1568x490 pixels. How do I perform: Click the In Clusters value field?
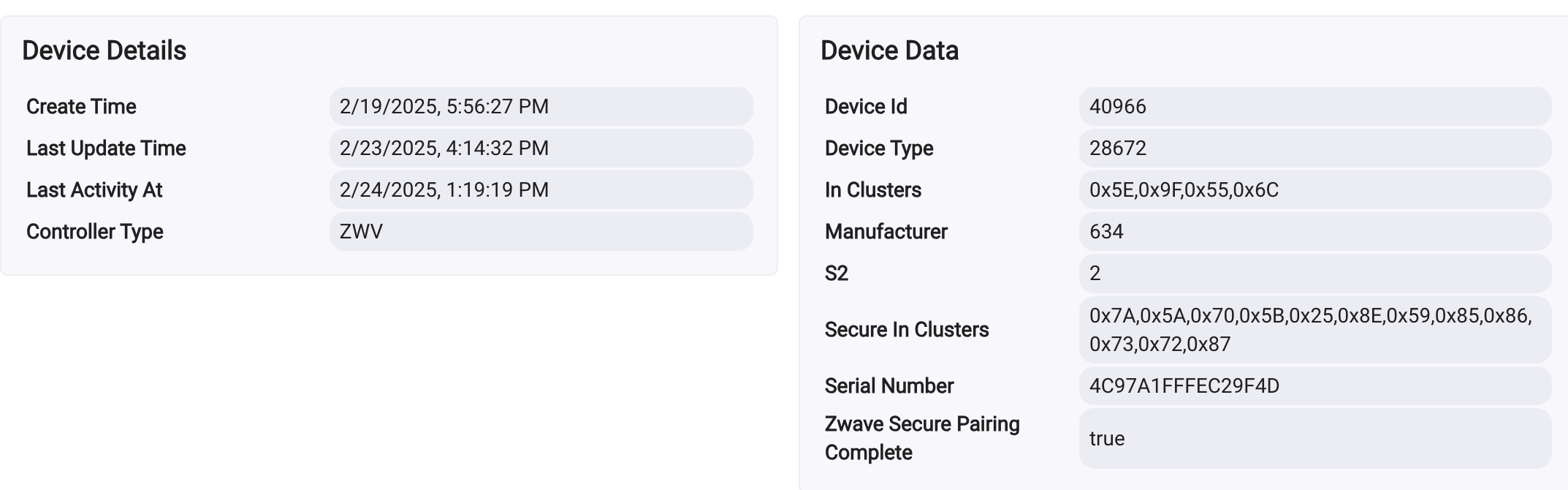point(1314,190)
